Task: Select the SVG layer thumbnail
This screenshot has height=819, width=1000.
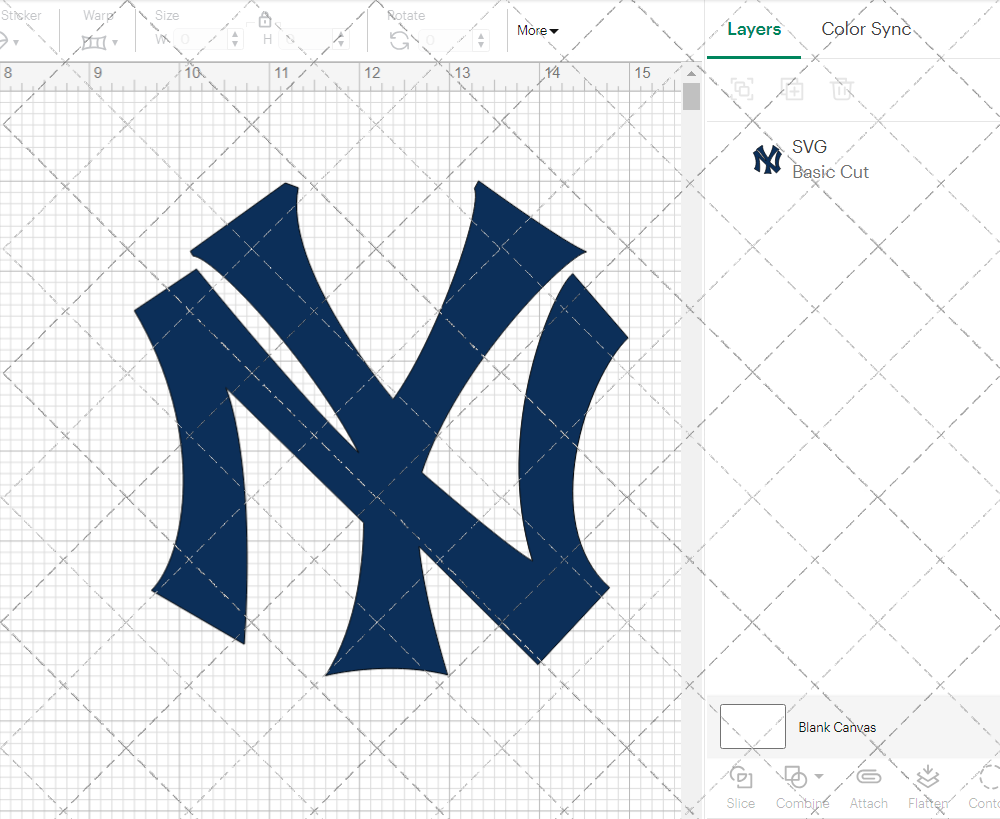Action: [767, 159]
